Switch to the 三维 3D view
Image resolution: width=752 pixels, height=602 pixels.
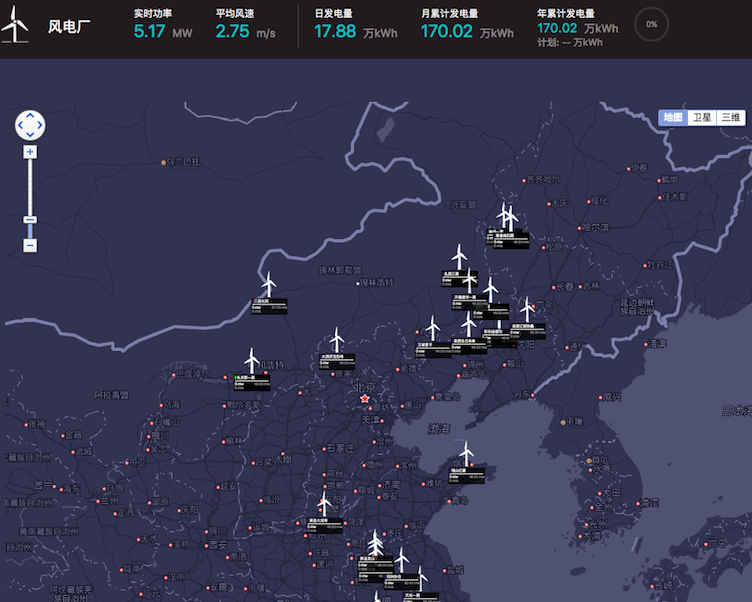point(730,118)
